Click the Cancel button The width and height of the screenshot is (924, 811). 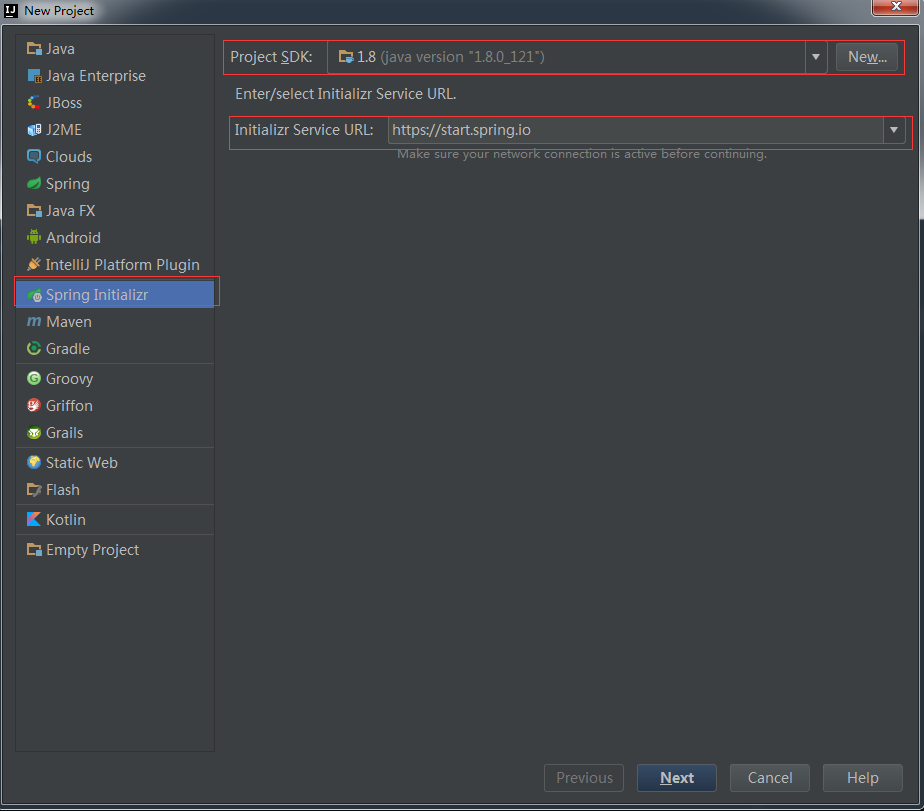pos(770,778)
